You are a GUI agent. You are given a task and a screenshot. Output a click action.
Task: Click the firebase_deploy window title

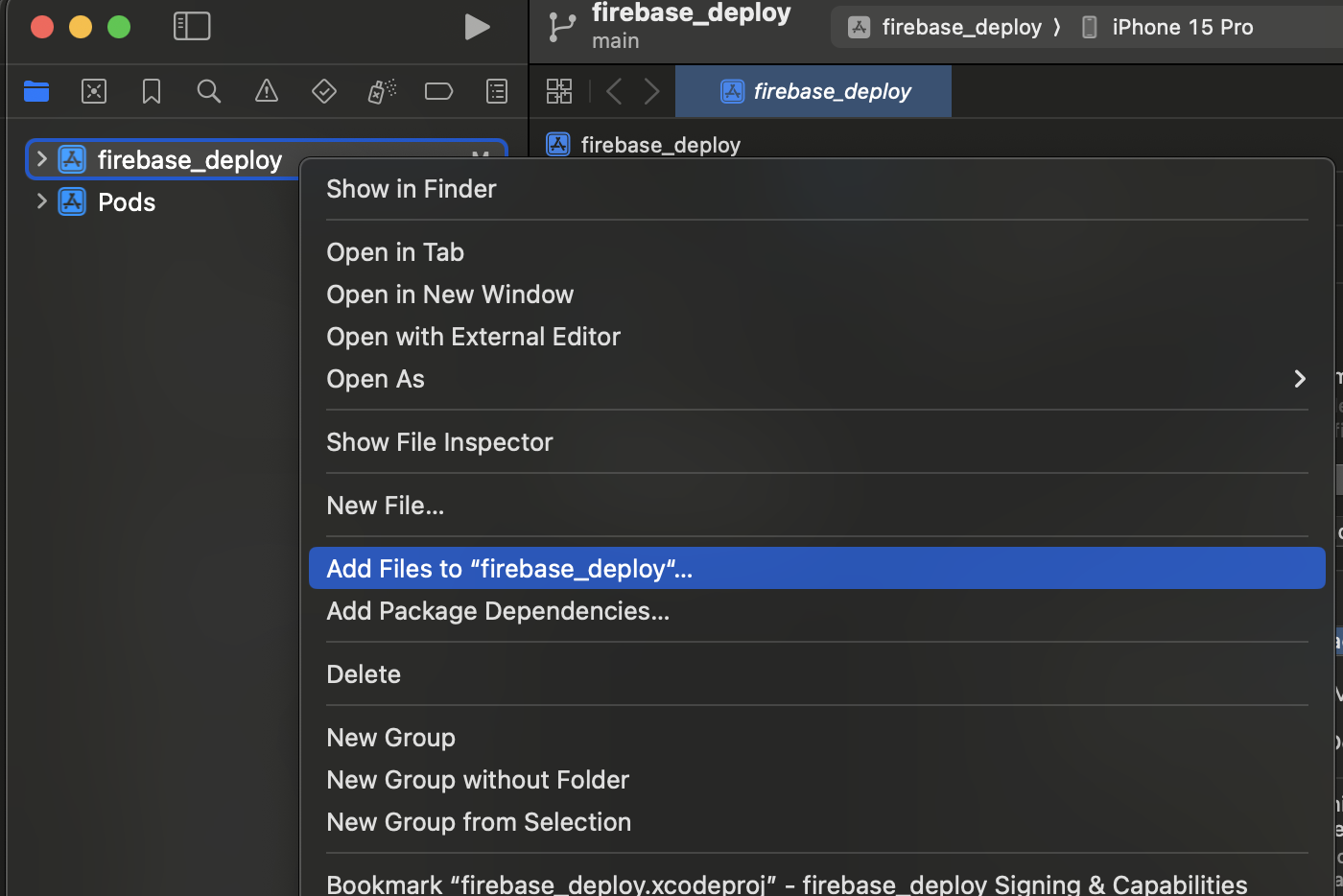point(692,12)
